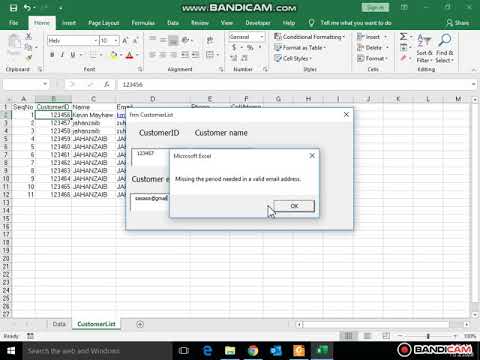Screen dimensions: 480x360
Task: Align text to the left
Action: coord(152,55)
